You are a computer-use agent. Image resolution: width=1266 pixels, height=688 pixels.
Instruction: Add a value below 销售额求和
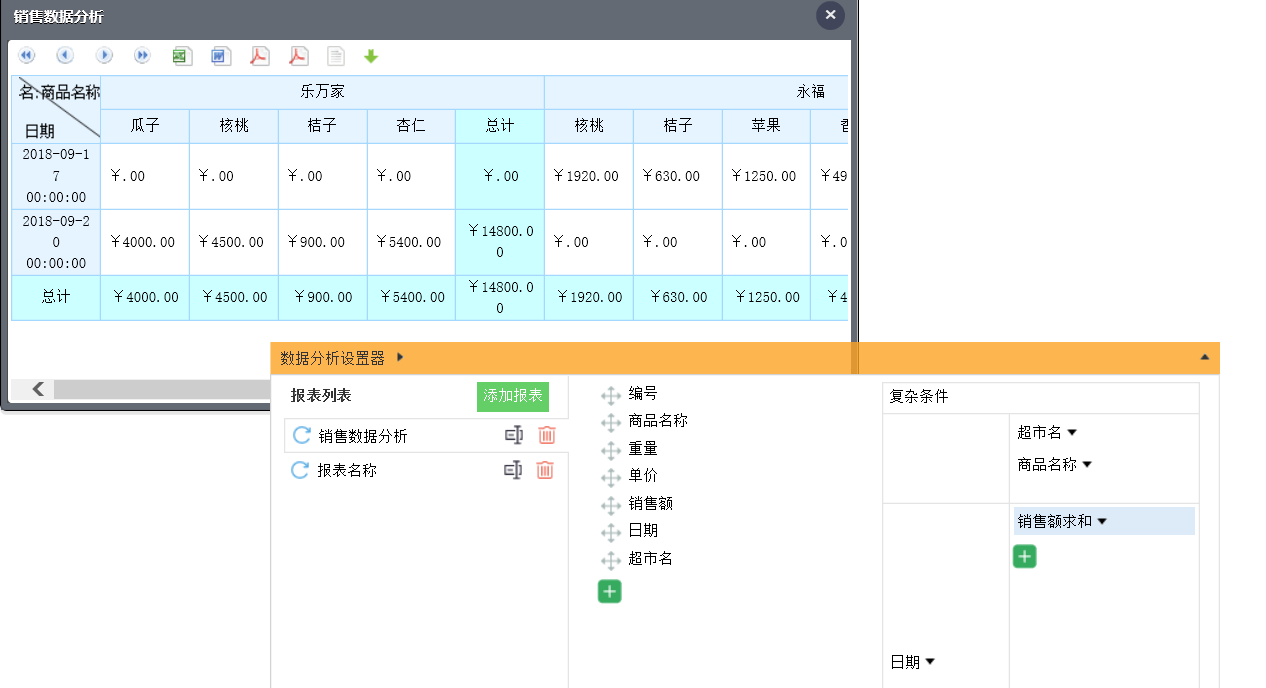[x=1025, y=557]
